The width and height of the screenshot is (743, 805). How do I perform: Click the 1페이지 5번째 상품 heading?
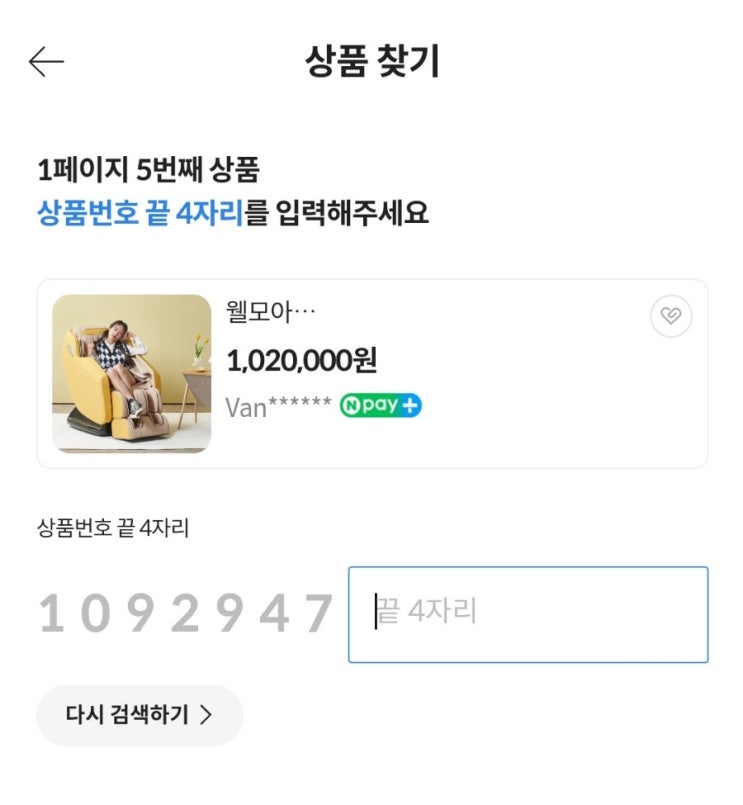(148, 170)
